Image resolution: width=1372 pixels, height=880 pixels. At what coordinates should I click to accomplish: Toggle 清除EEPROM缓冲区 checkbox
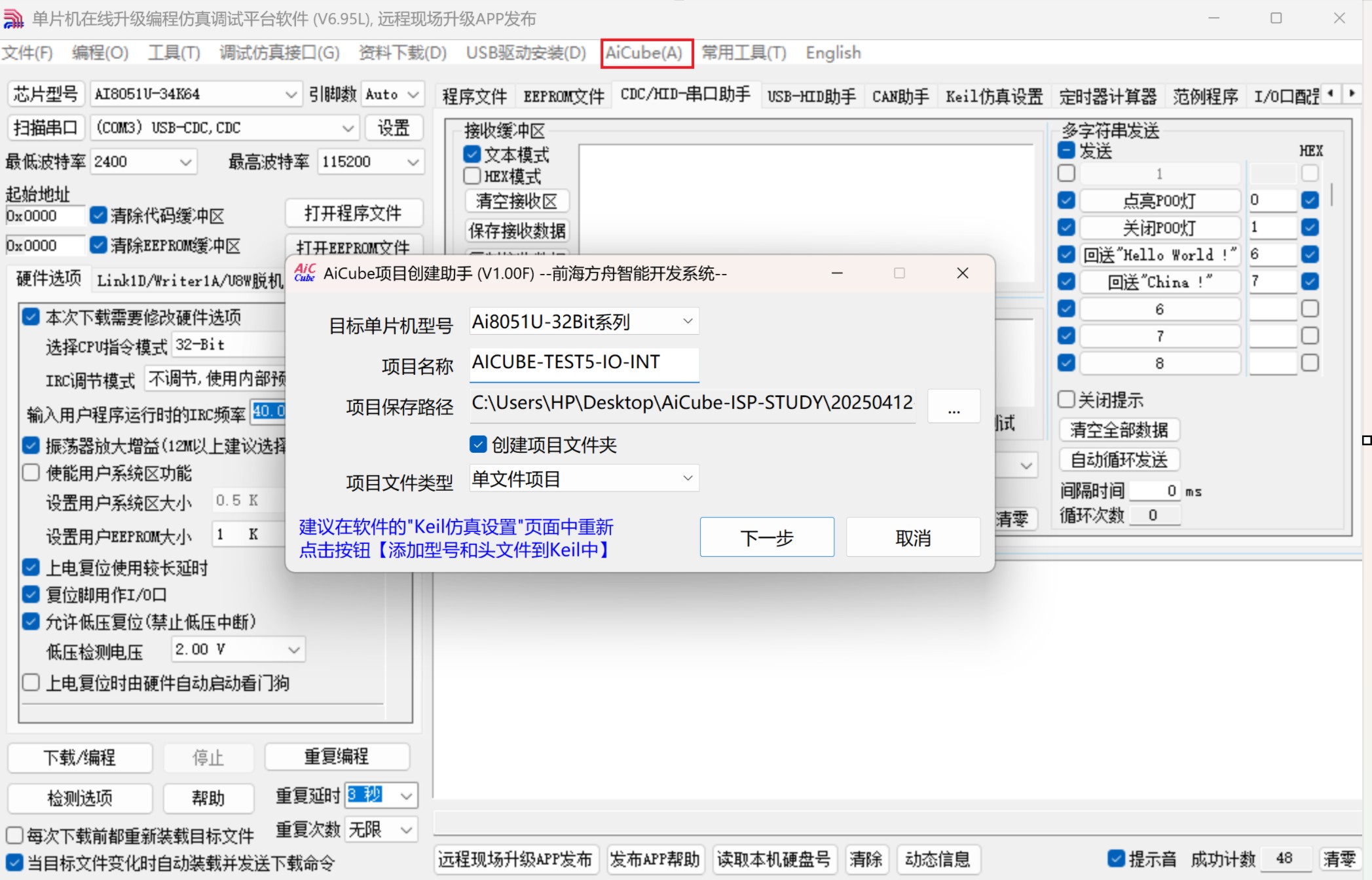[x=98, y=245]
